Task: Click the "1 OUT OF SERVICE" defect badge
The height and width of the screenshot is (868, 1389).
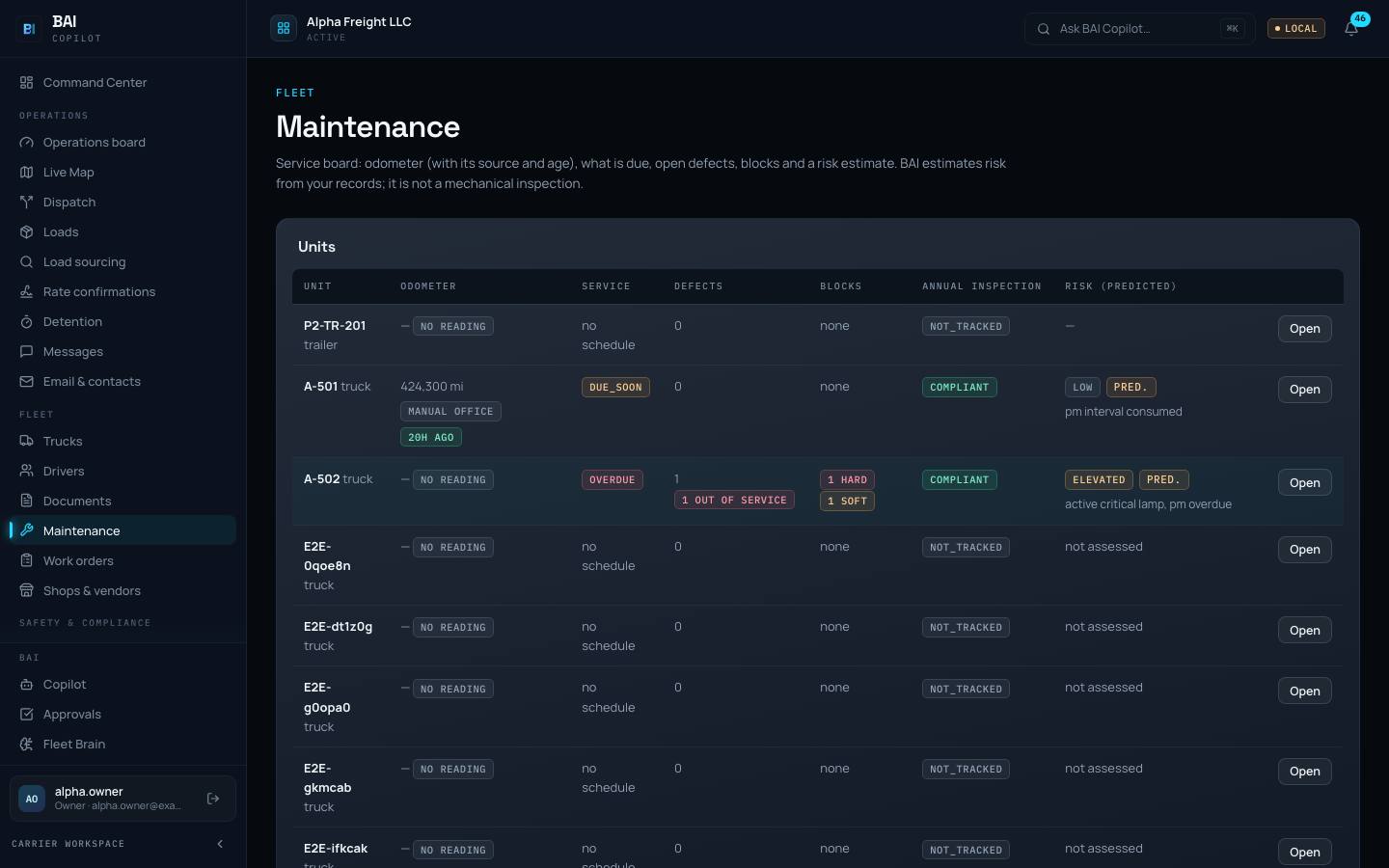Action: point(734,501)
